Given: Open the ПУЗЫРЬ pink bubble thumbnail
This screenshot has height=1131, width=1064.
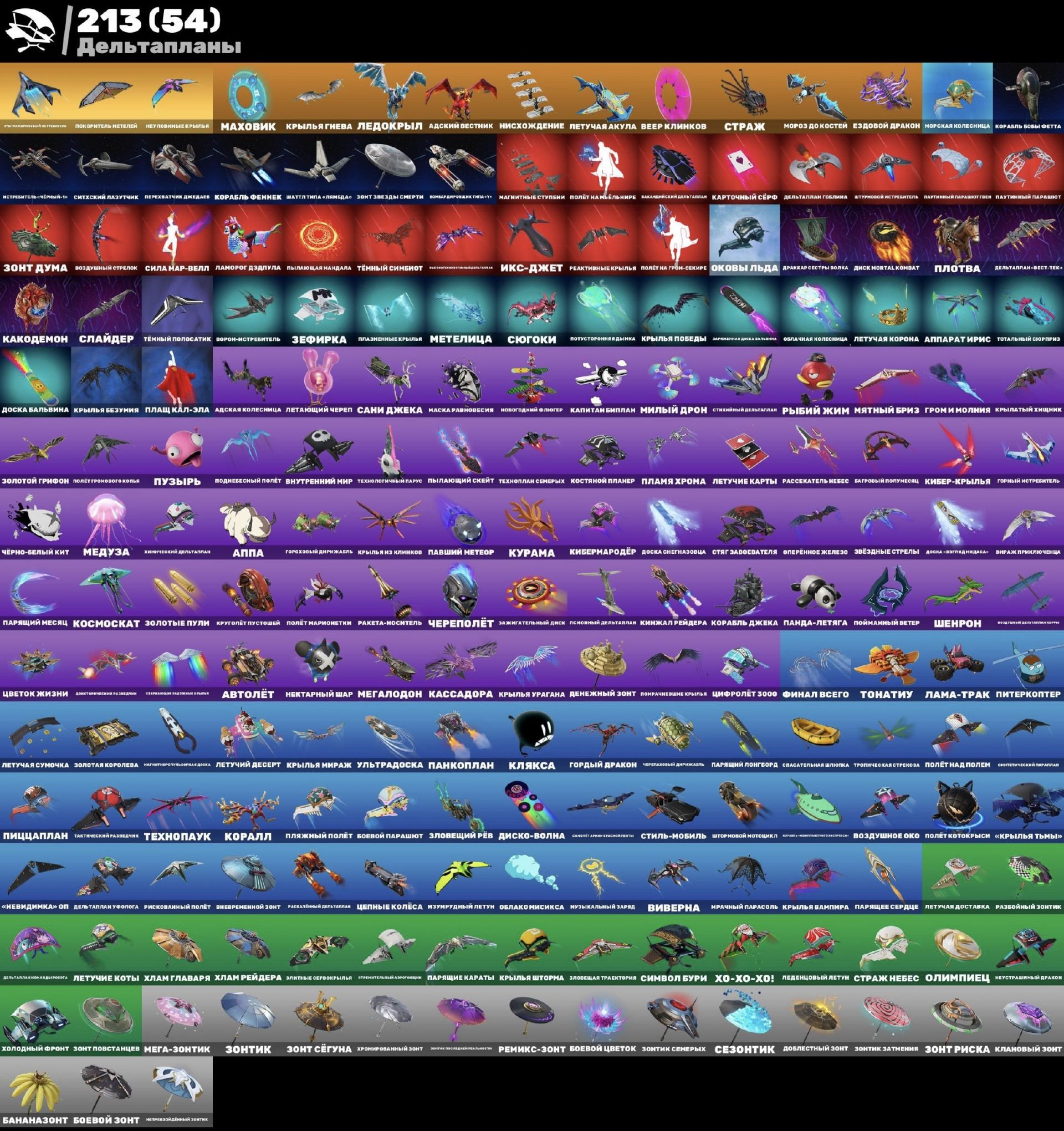Looking at the screenshot, I should pyautogui.click(x=177, y=452).
